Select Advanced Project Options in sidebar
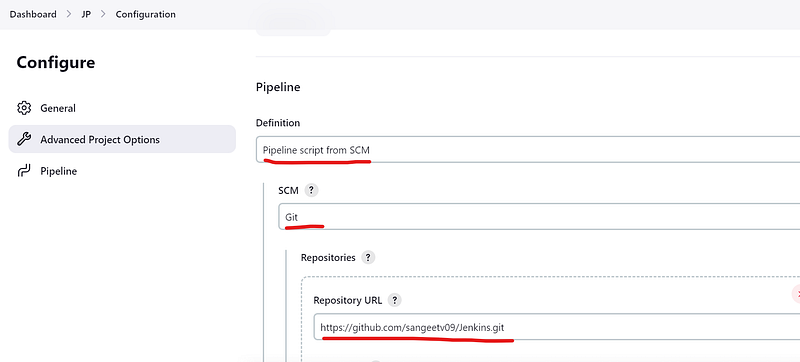800x362 pixels. click(122, 139)
